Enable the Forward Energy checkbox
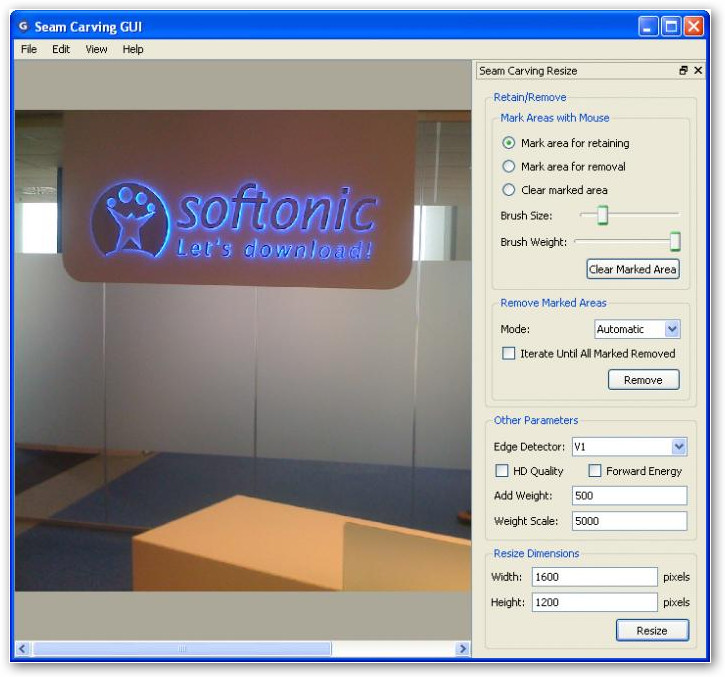This screenshot has height=677, width=725. [595, 471]
